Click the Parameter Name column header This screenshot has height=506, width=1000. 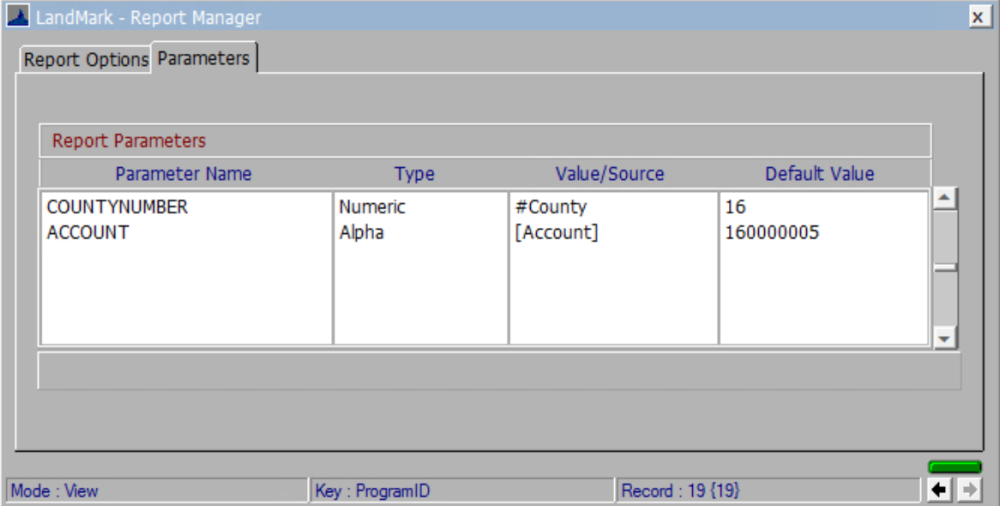point(184,174)
